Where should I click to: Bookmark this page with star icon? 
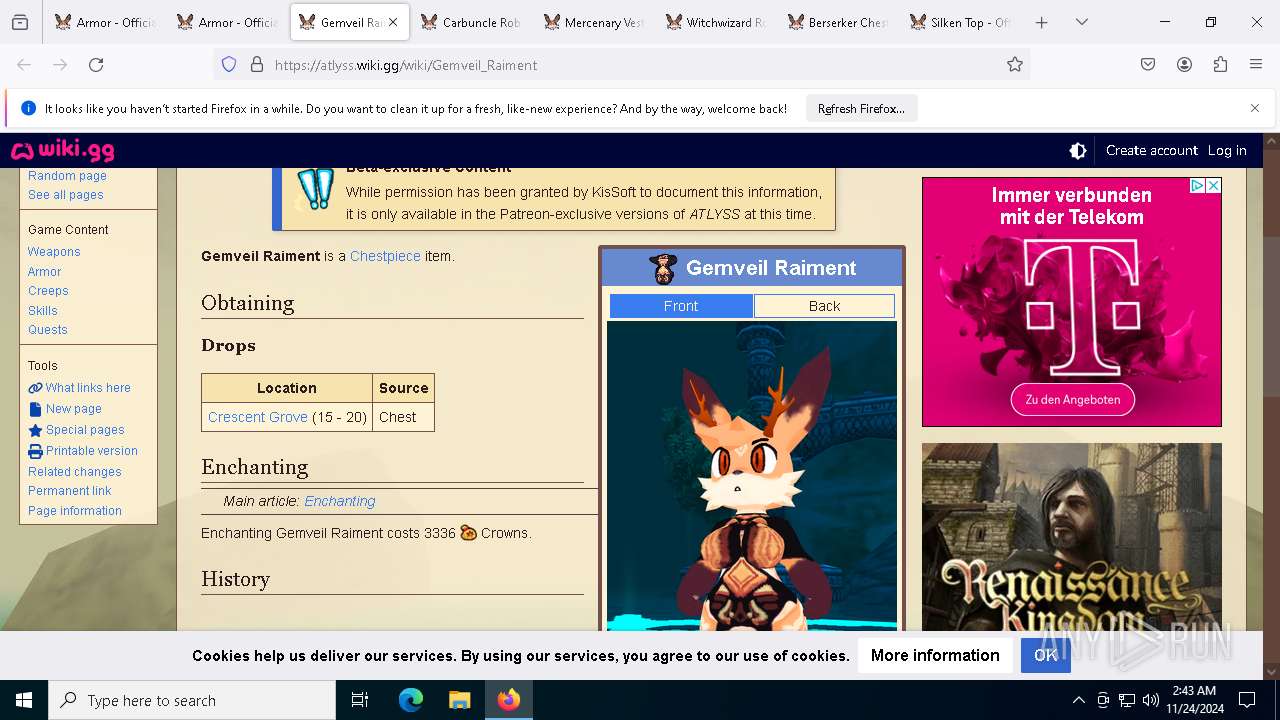[1015, 65]
